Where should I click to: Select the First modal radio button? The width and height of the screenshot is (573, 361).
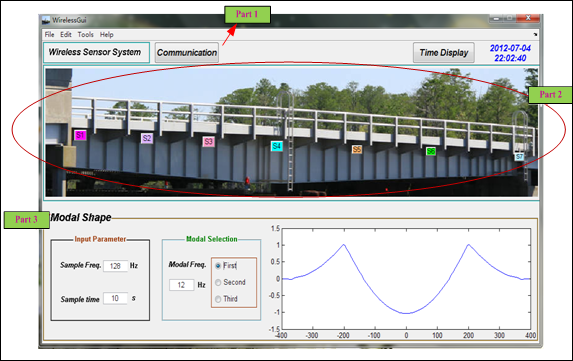click(x=218, y=266)
